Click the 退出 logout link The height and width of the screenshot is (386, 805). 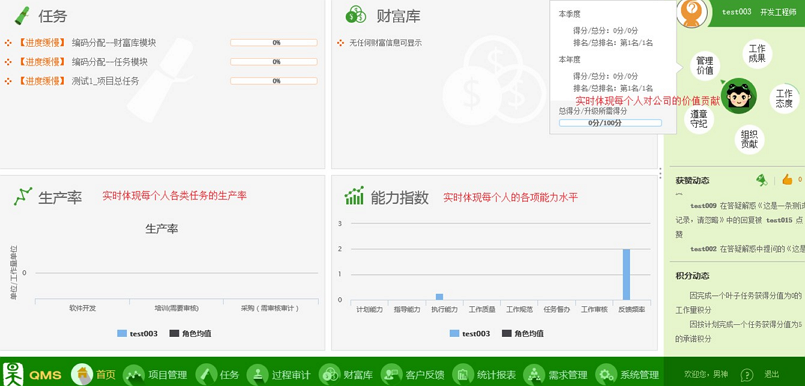point(772,374)
